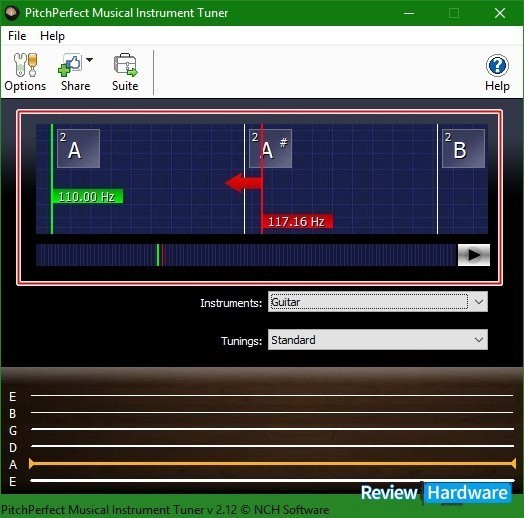Open the Tunings dropdown showing Standard
This screenshot has height=518, width=524.
[x=378, y=340]
